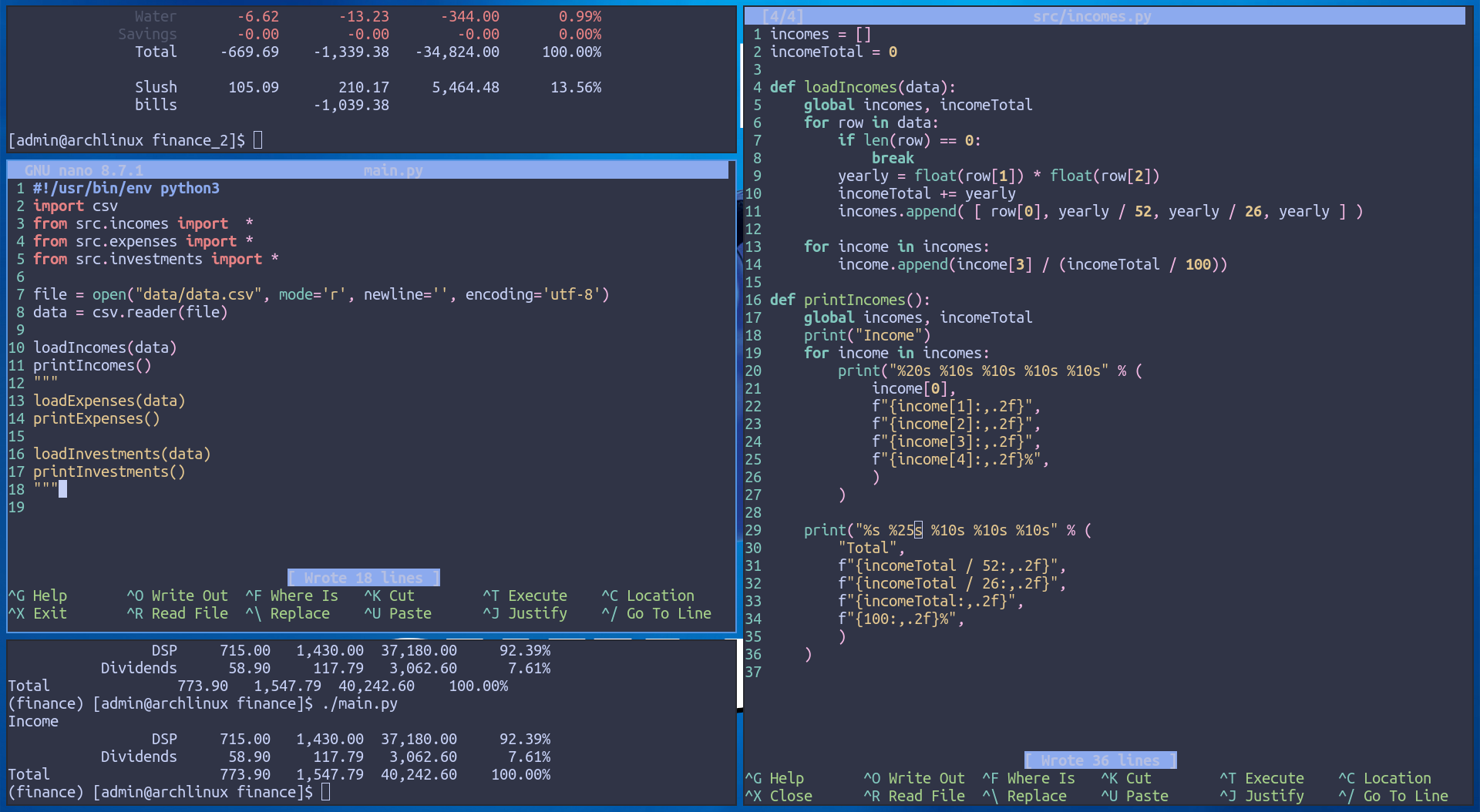Click the 'loadInvestments(data)' line

(122, 454)
